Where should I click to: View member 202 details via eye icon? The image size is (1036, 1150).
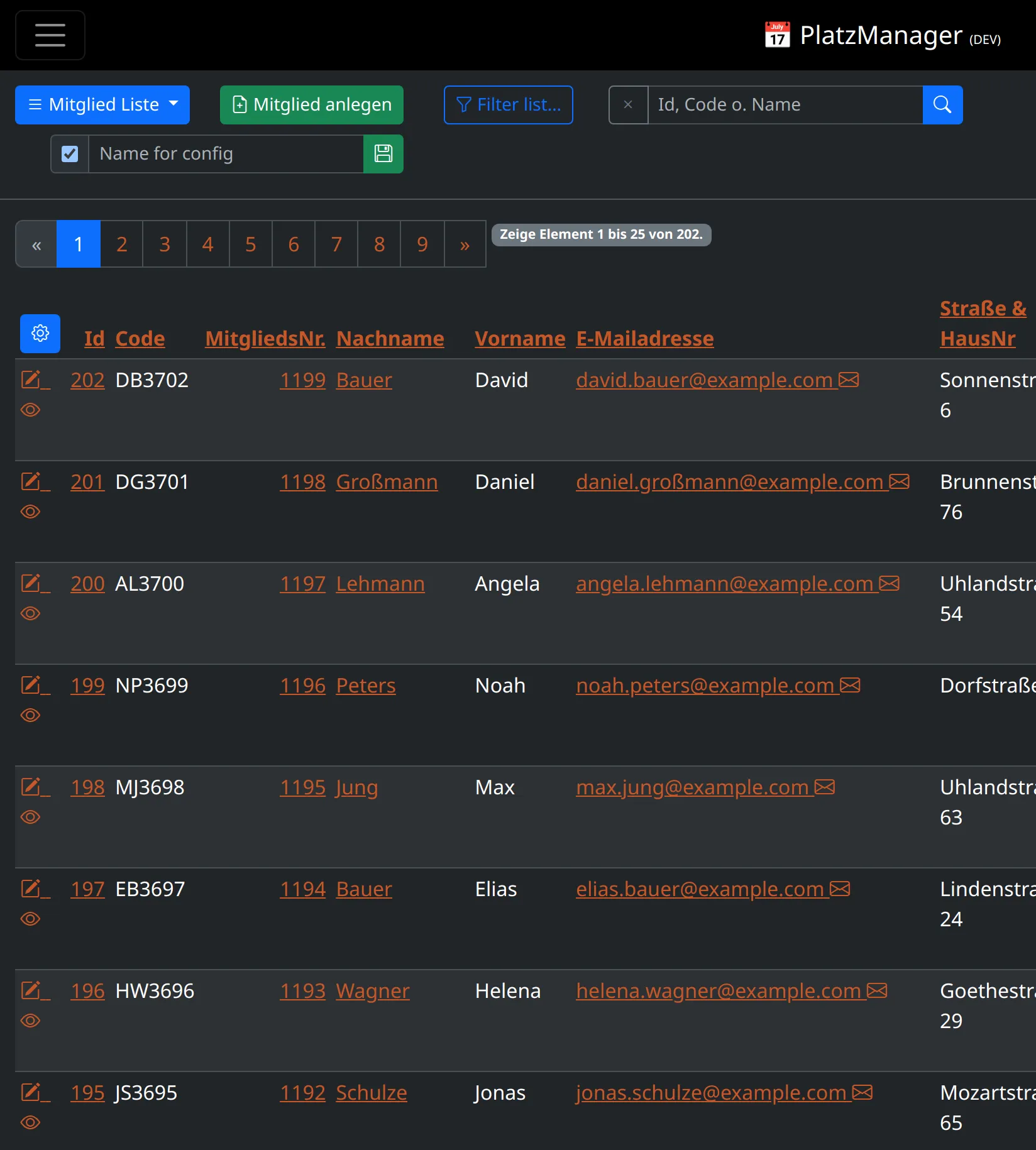30,410
